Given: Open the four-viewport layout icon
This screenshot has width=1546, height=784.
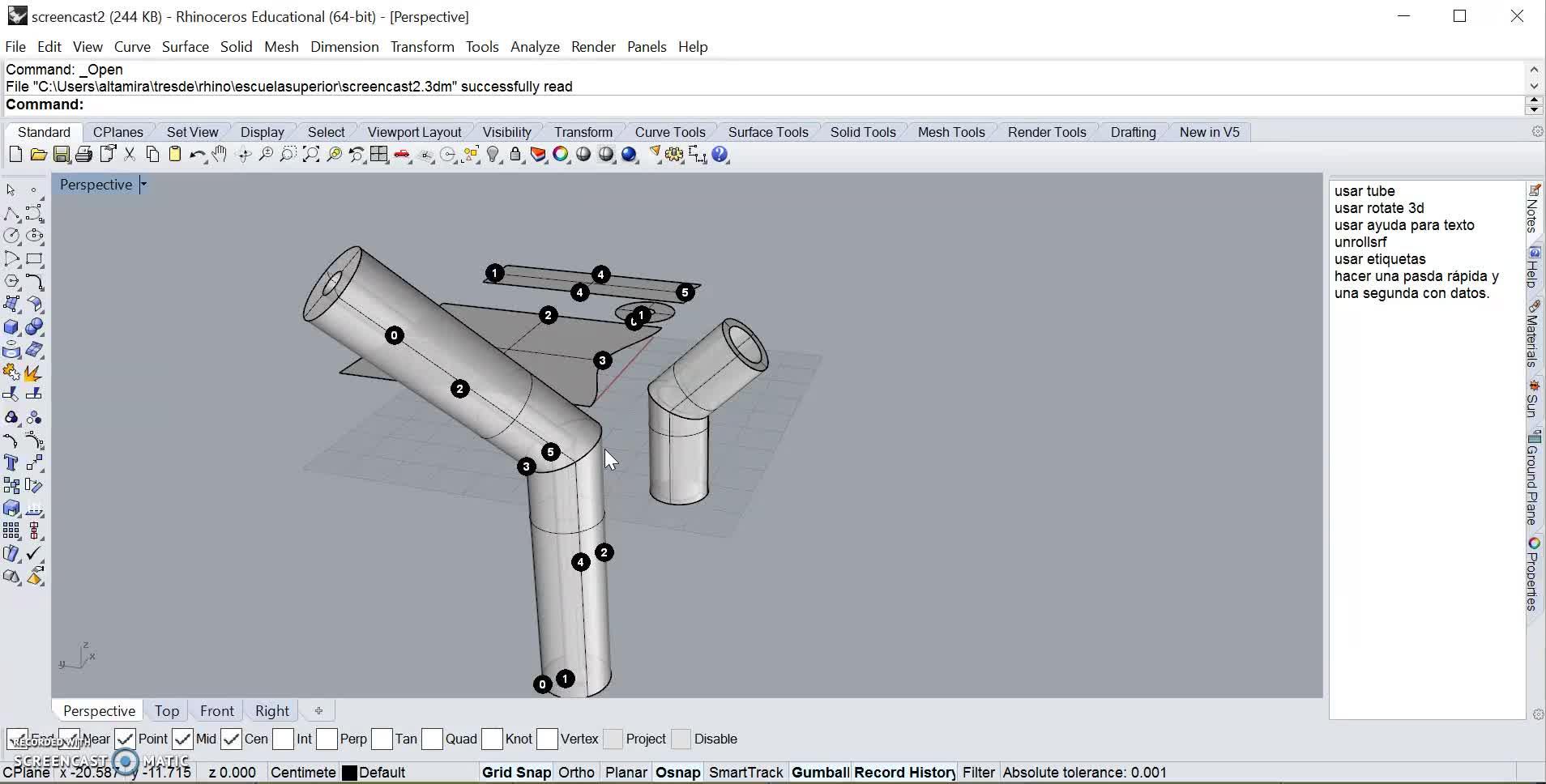Looking at the screenshot, I should 378,155.
